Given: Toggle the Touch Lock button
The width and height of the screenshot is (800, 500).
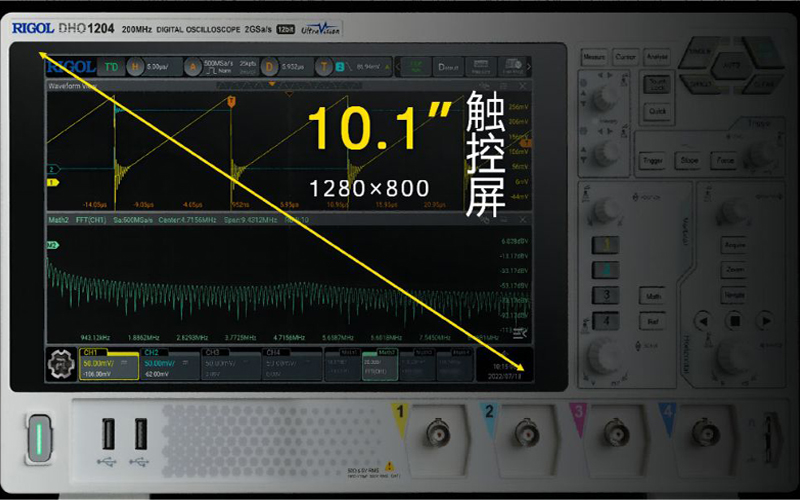Looking at the screenshot, I should pyautogui.click(x=657, y=87).
